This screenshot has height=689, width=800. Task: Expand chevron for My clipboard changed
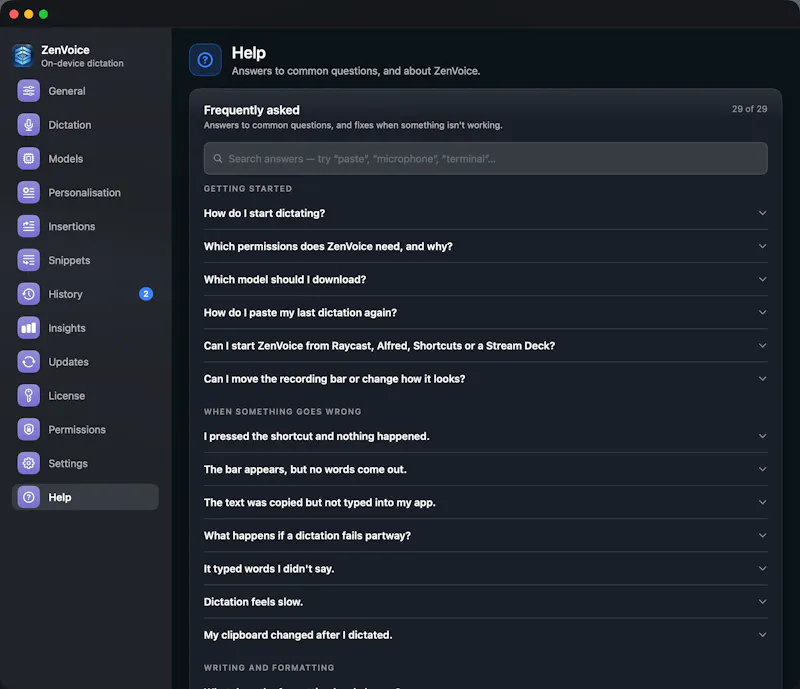762,635
